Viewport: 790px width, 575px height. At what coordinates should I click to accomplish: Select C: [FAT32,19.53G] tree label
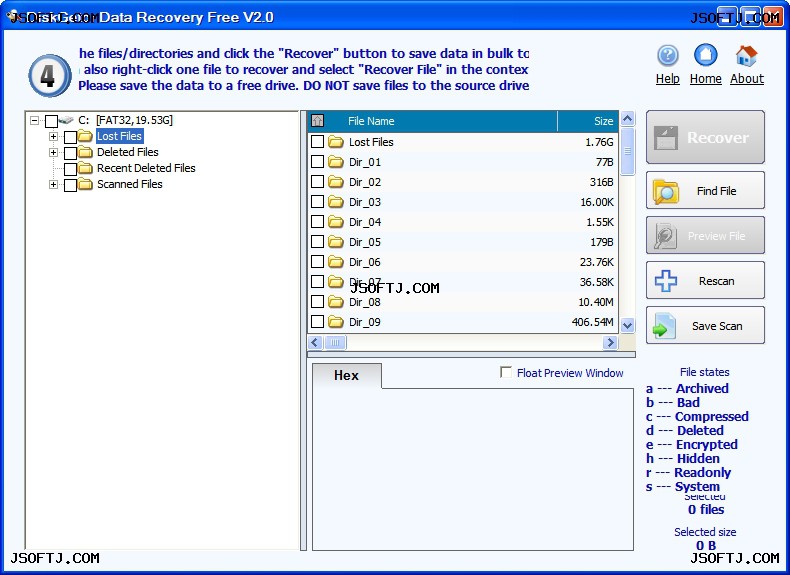click(x=125, y=120)
